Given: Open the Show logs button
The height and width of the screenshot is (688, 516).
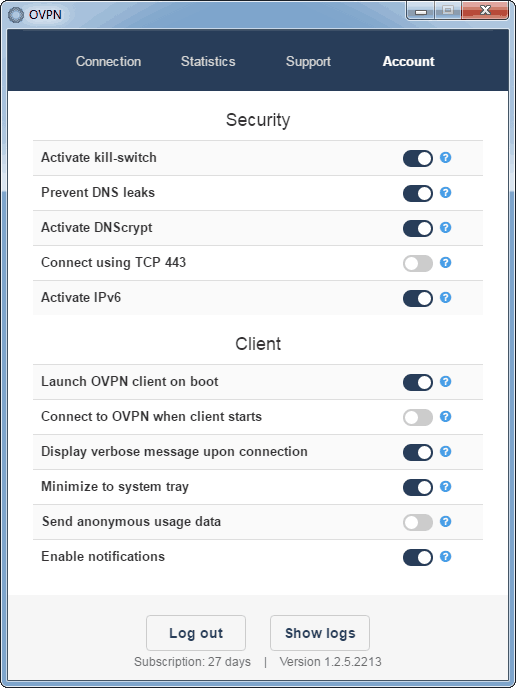Looking at the screenshot, I should pyautogui.click(x=320, y=633).
